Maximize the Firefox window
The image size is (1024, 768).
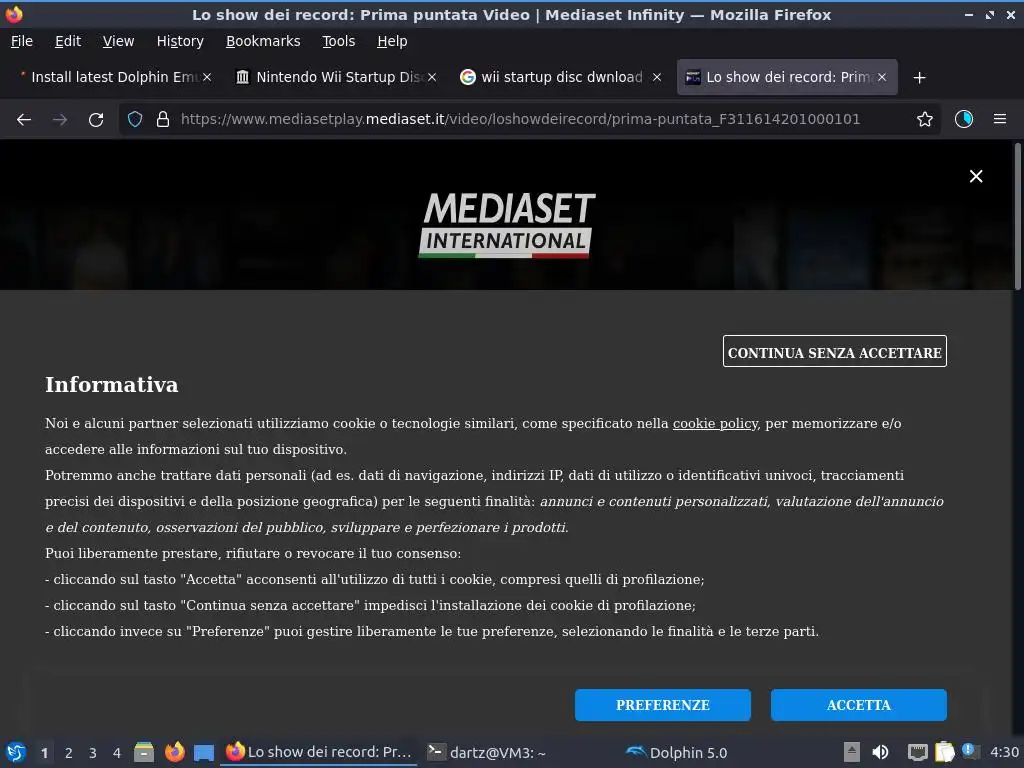pyautogui.click(x=989, y=14)
